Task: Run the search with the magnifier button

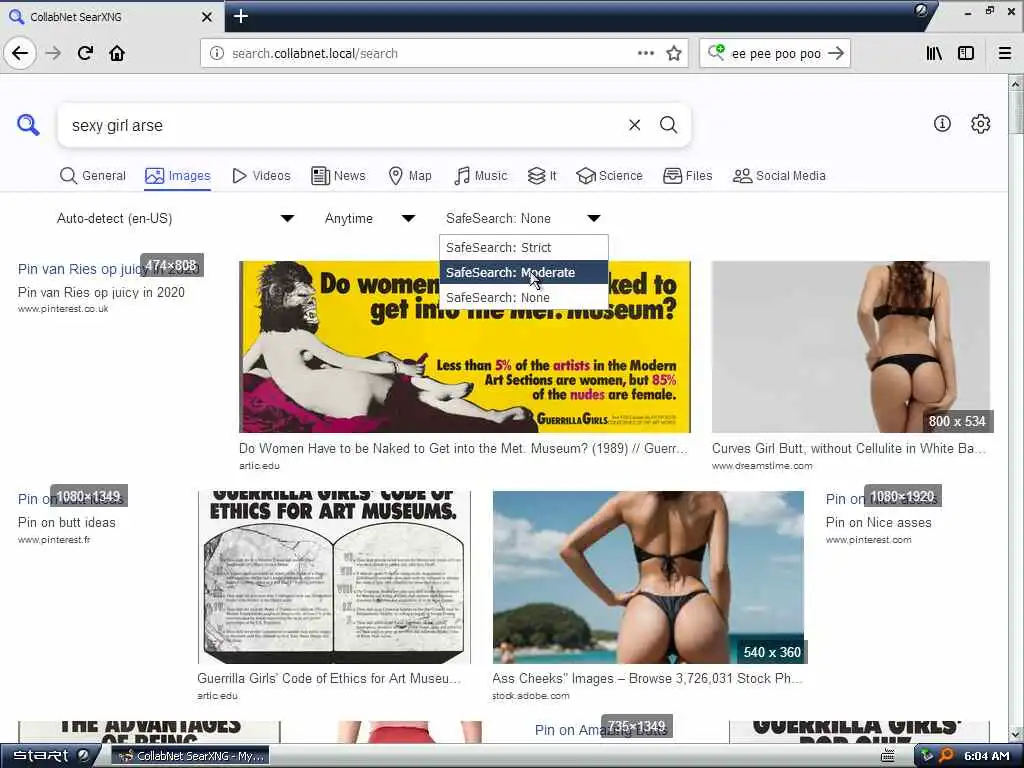Action: pos(668,125)
